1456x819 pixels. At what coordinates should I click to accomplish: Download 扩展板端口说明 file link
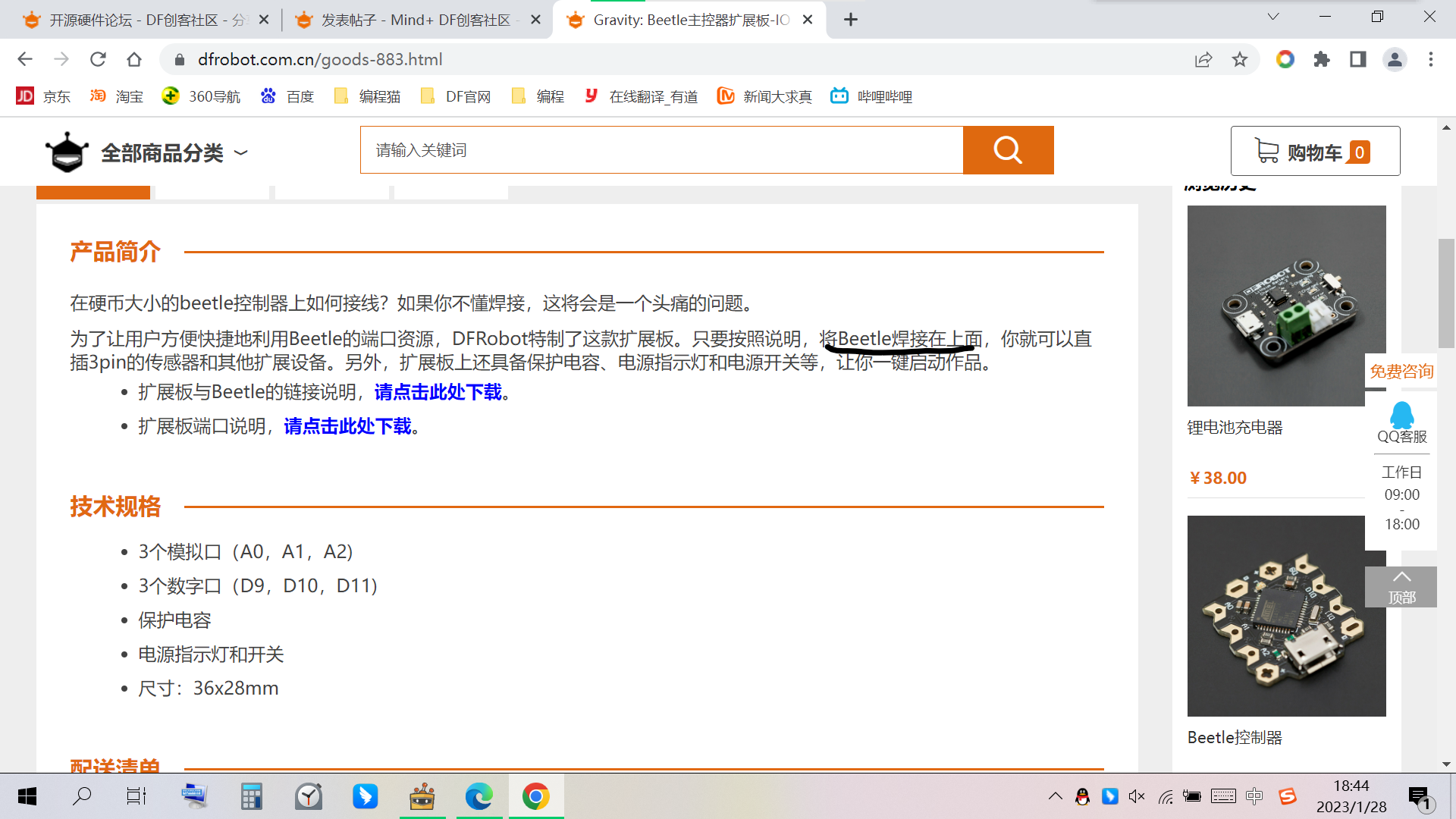point(348,426)
